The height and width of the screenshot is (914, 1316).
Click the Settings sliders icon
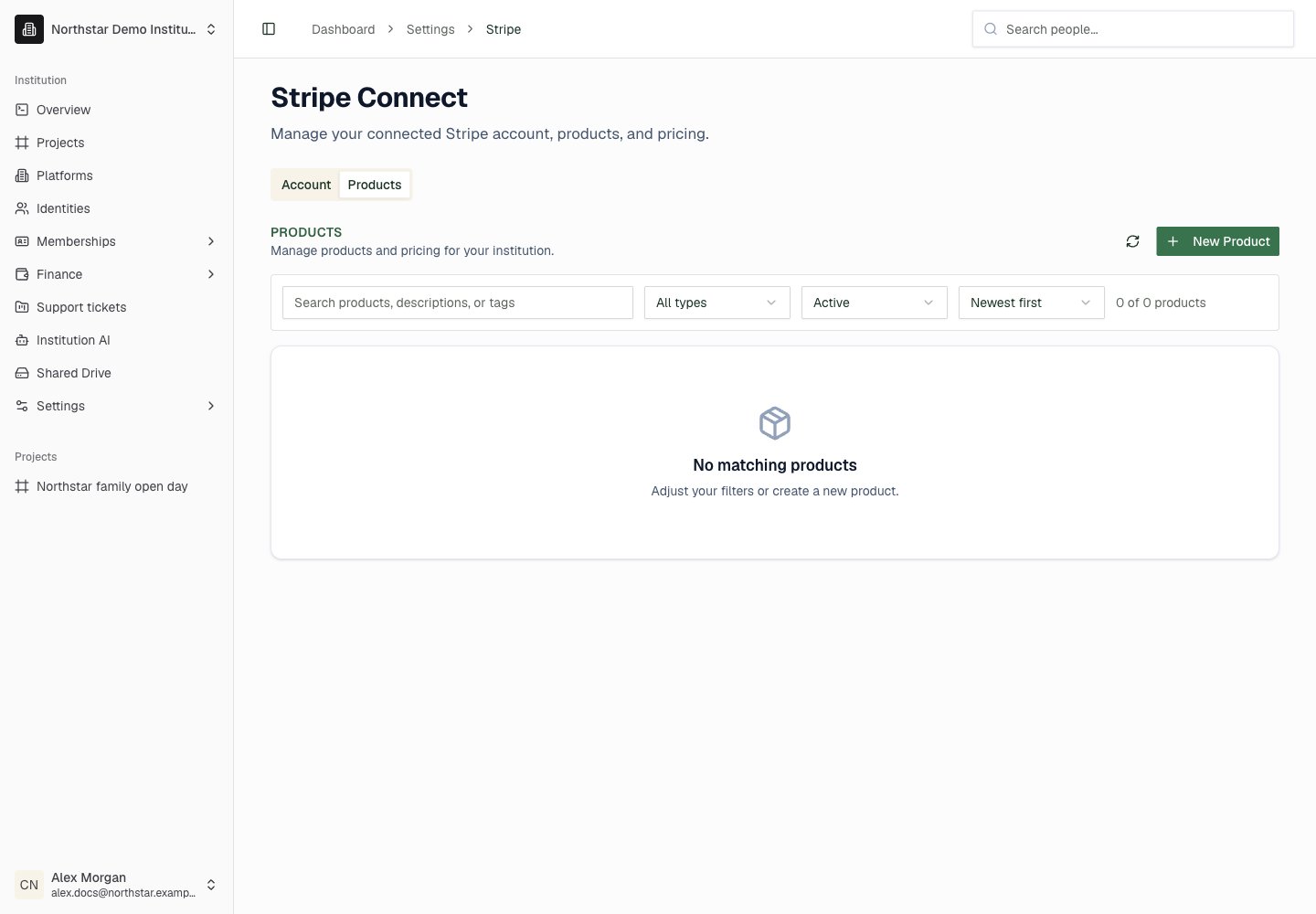[x=22, y=406]
